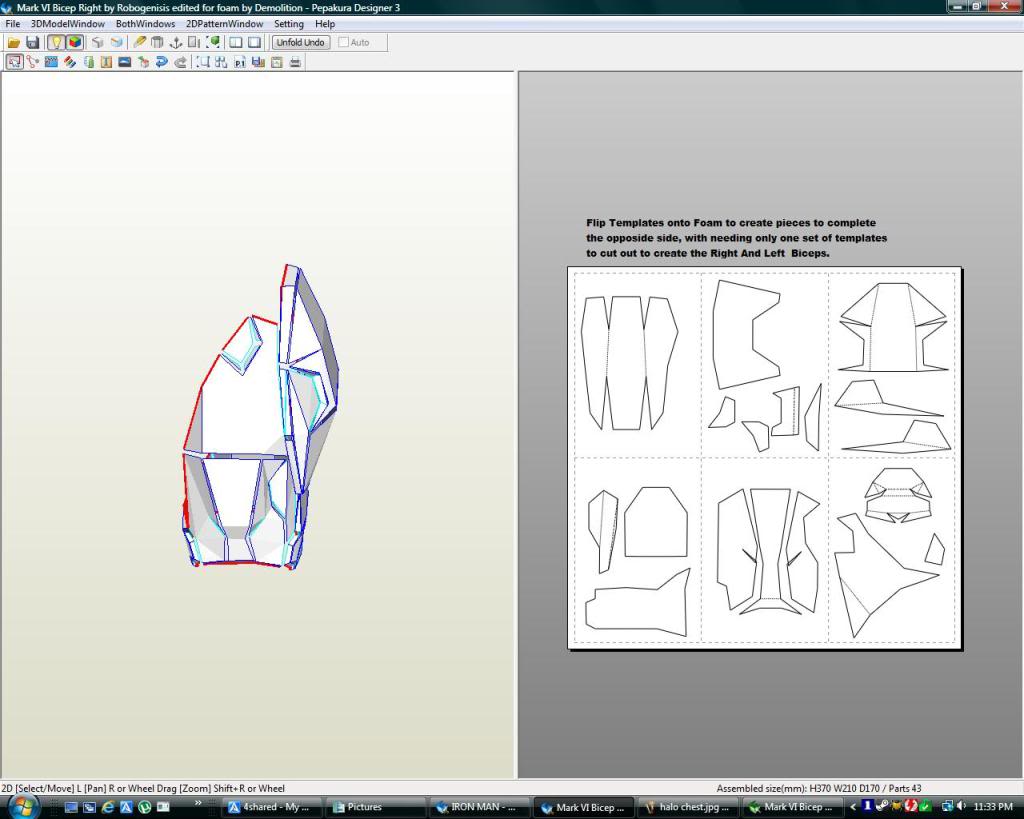Open the 2DPatternWindow menu
The image size is (1024, 819).
pos(225,24)
